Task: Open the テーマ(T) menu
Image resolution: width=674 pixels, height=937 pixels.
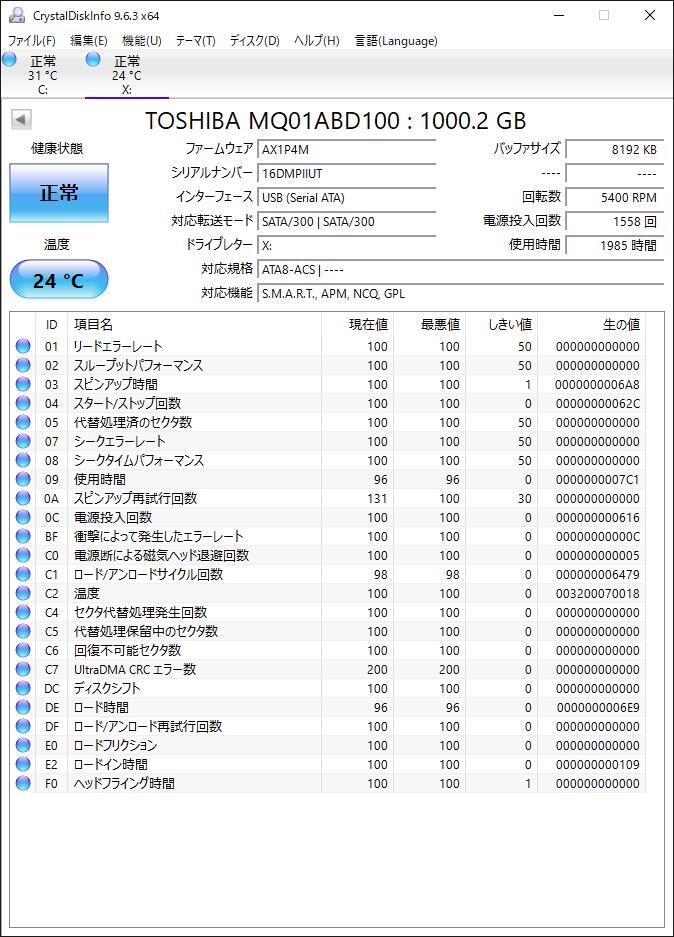Action: pos(195,41)
